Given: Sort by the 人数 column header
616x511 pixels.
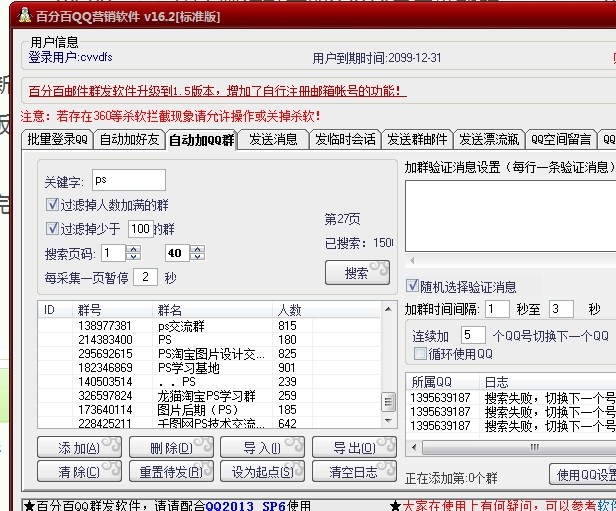Looking at the screenshot, I should point(293,310).
